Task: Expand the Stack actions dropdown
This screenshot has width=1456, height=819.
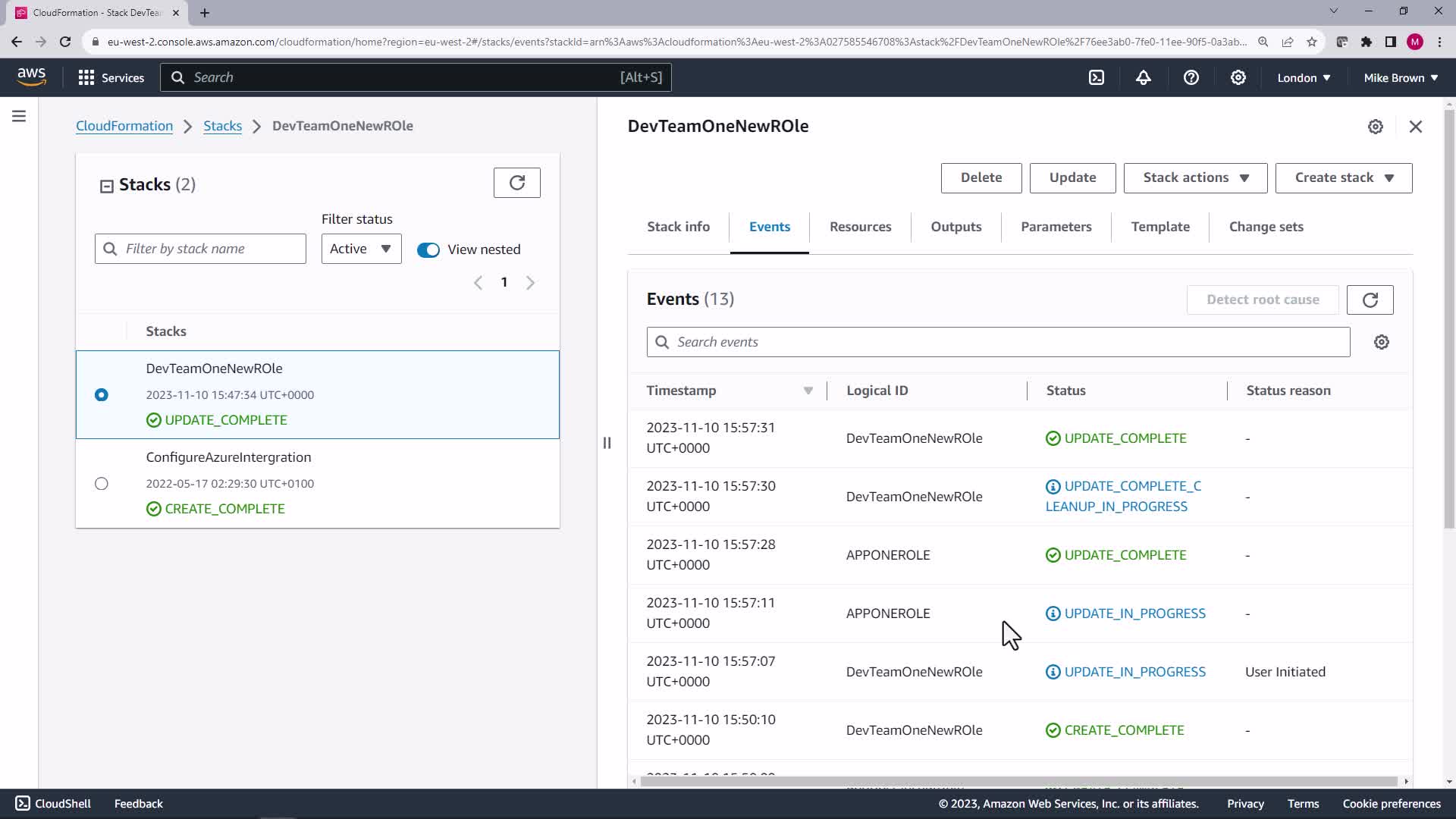Action: [x=1195, y=177]
